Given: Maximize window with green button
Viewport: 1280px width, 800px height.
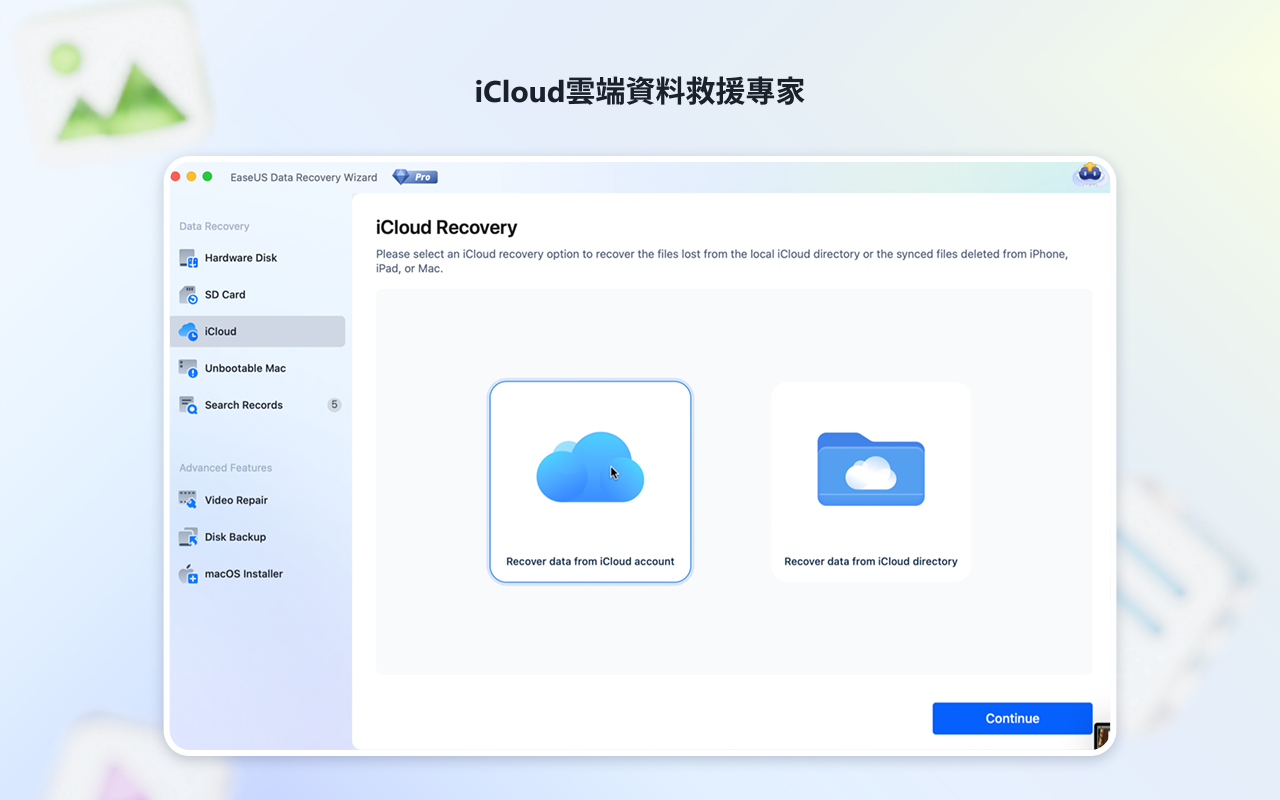Looking at the screenshot, I should (208, 177).
